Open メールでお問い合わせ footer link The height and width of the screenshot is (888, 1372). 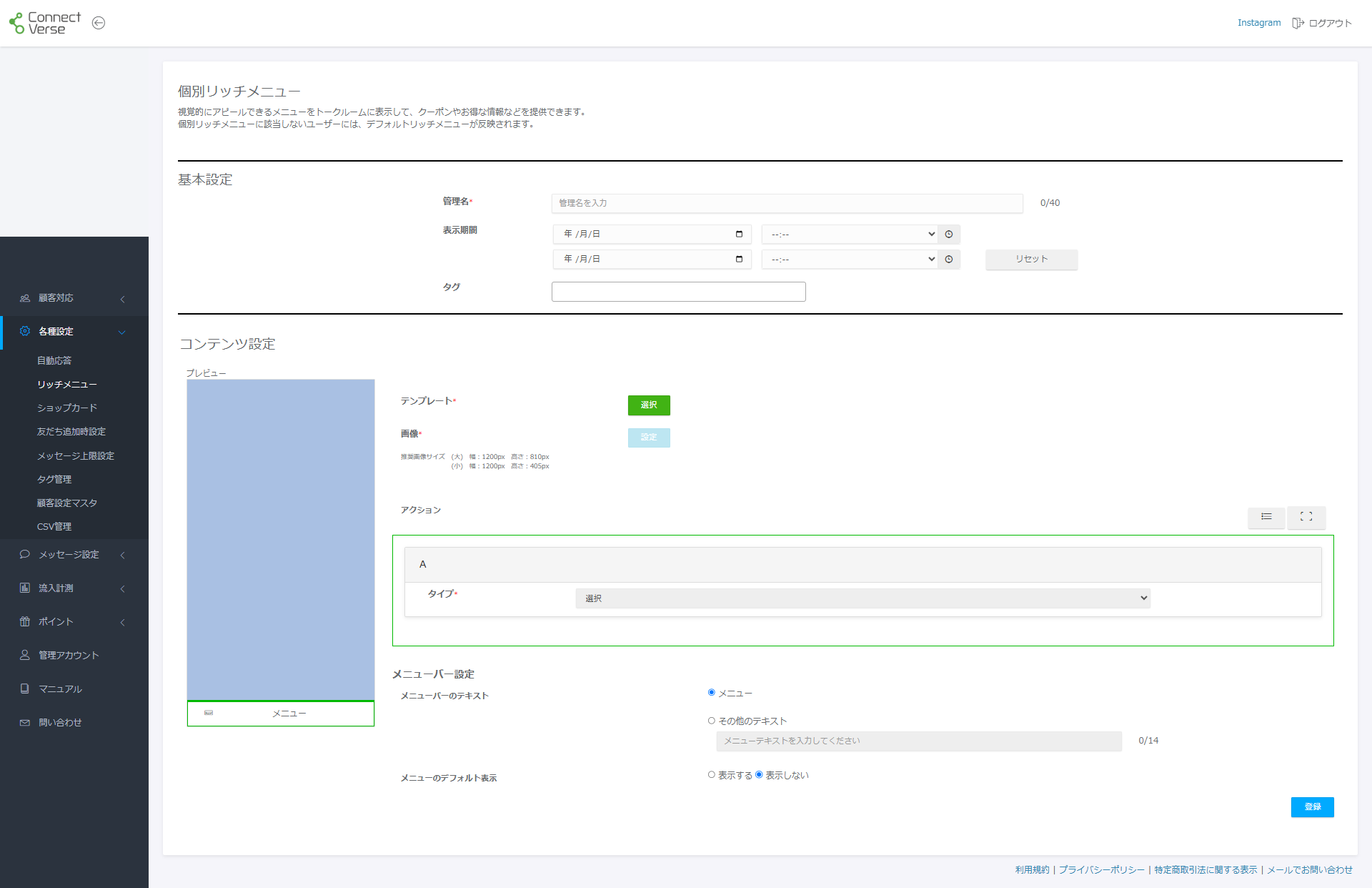click(x=1310, y=869)
